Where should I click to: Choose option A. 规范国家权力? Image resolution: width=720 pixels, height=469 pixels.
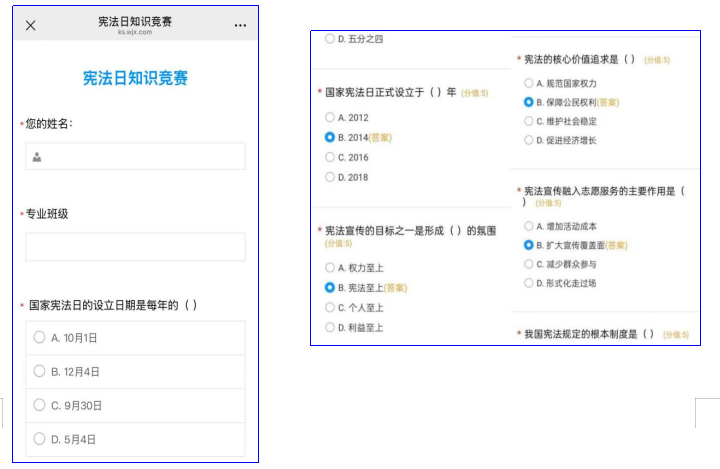pyautogui.click(x=528, y=83)
